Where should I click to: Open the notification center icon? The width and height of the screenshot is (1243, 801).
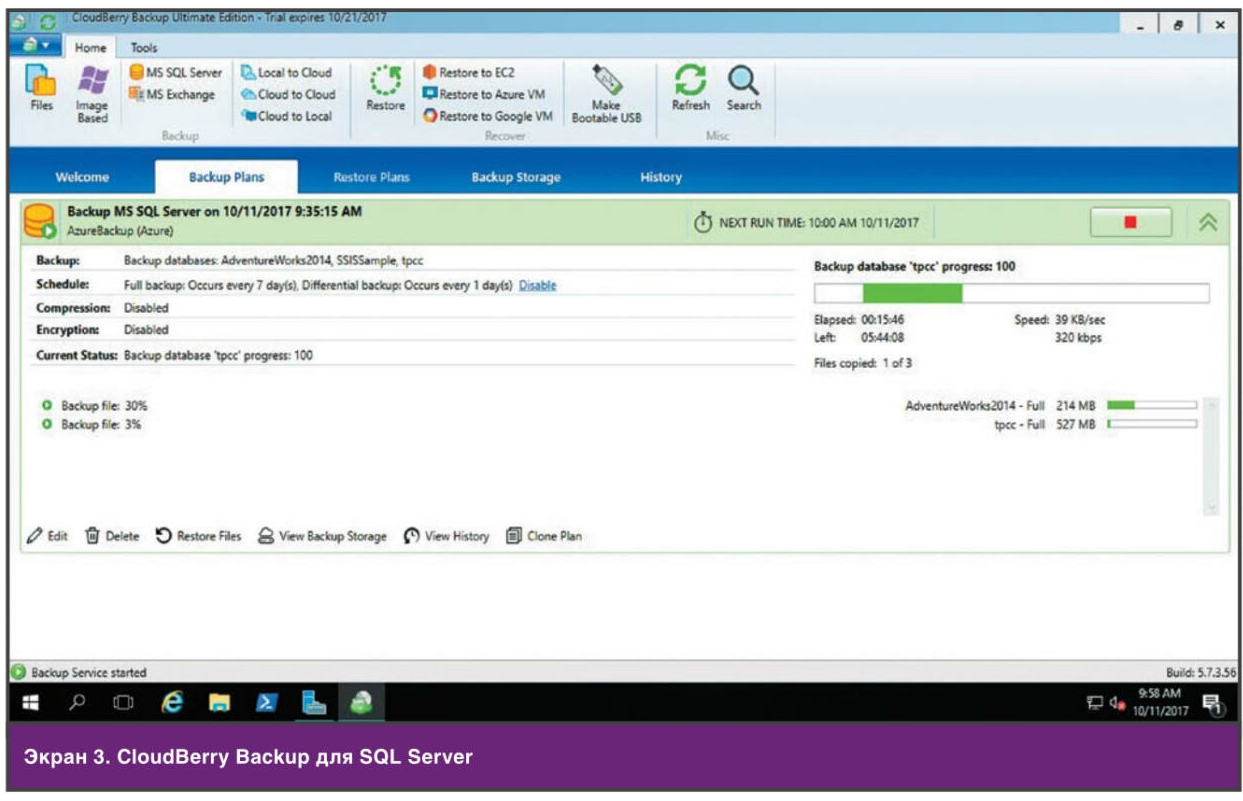coord(1215,705)
